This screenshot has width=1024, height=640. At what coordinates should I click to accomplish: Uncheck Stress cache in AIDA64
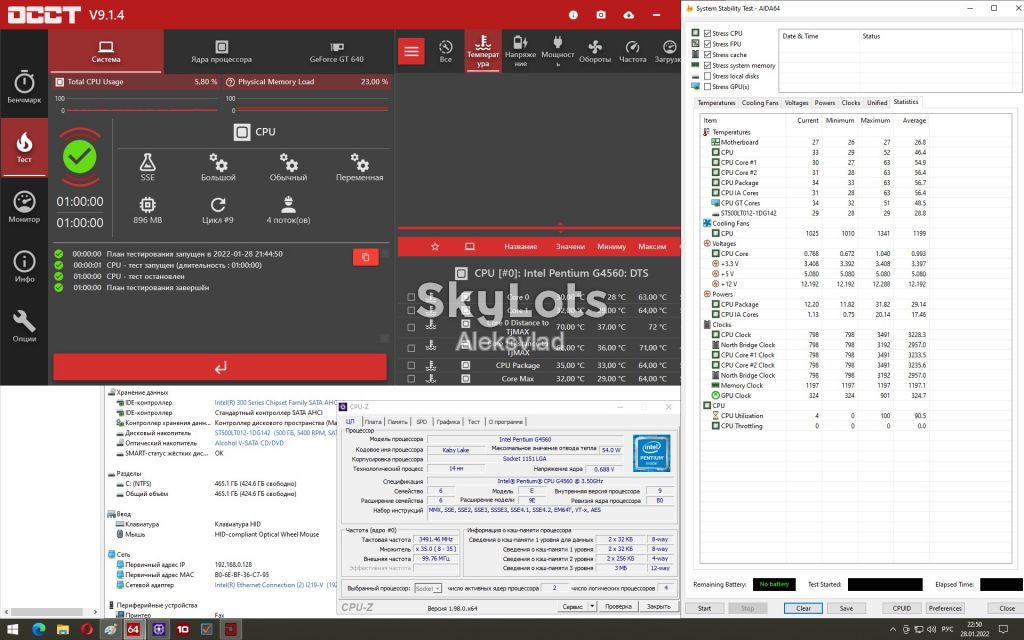pyautogui.click(x=707, y=55)
